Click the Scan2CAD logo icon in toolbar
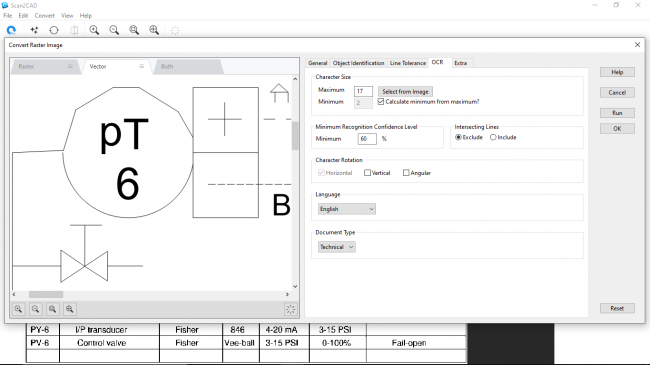 click(11, 30)
